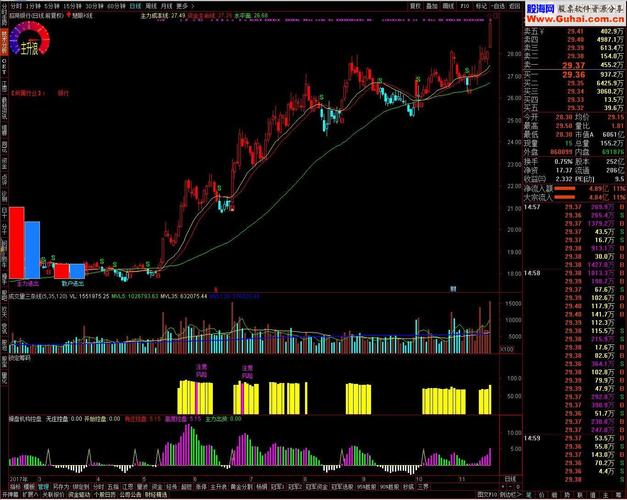Click the first green S signal marker
The width and height of the screenshot is (627, 500).
tap(43, 260)
